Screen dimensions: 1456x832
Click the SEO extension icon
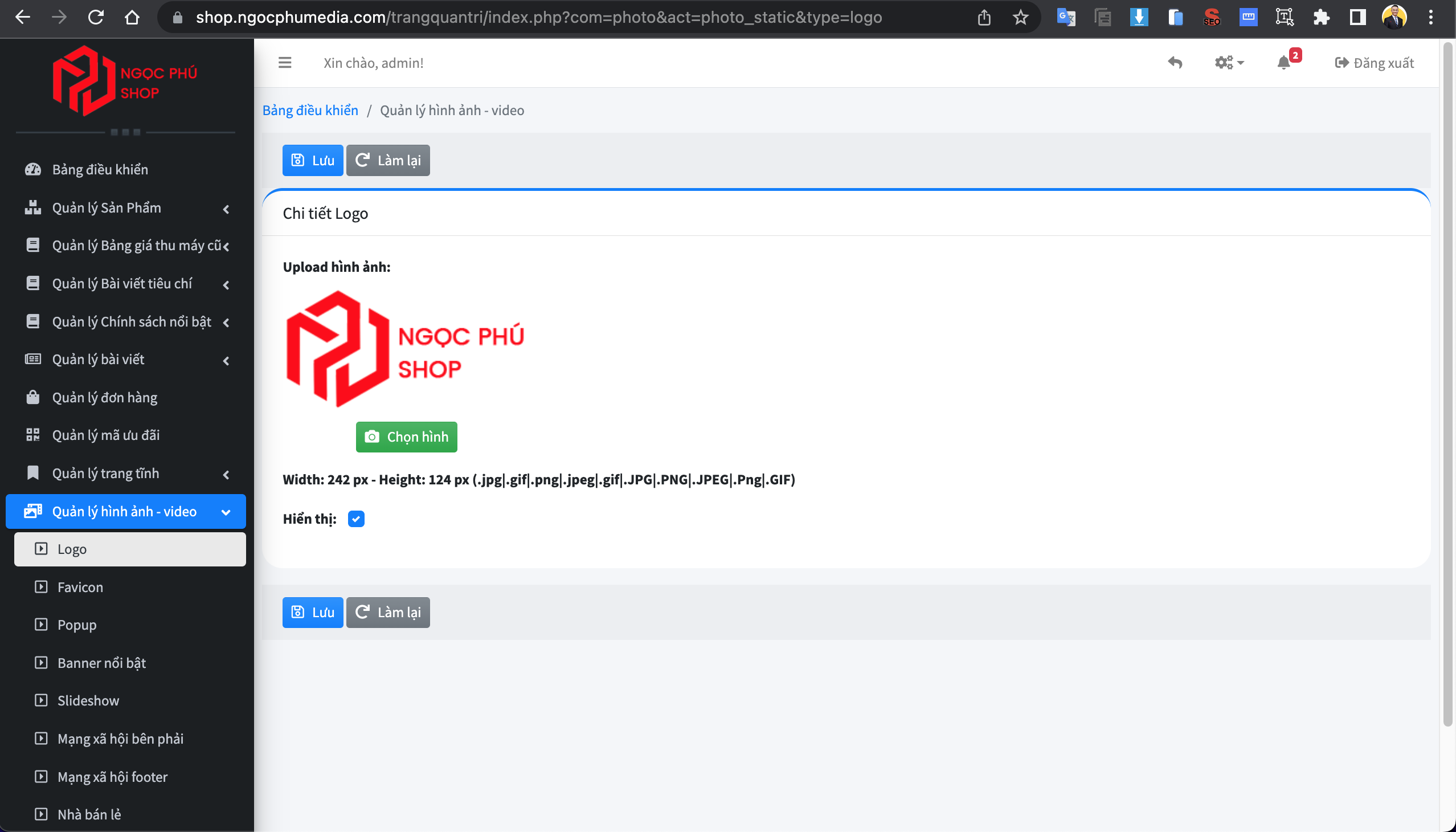1212,17
